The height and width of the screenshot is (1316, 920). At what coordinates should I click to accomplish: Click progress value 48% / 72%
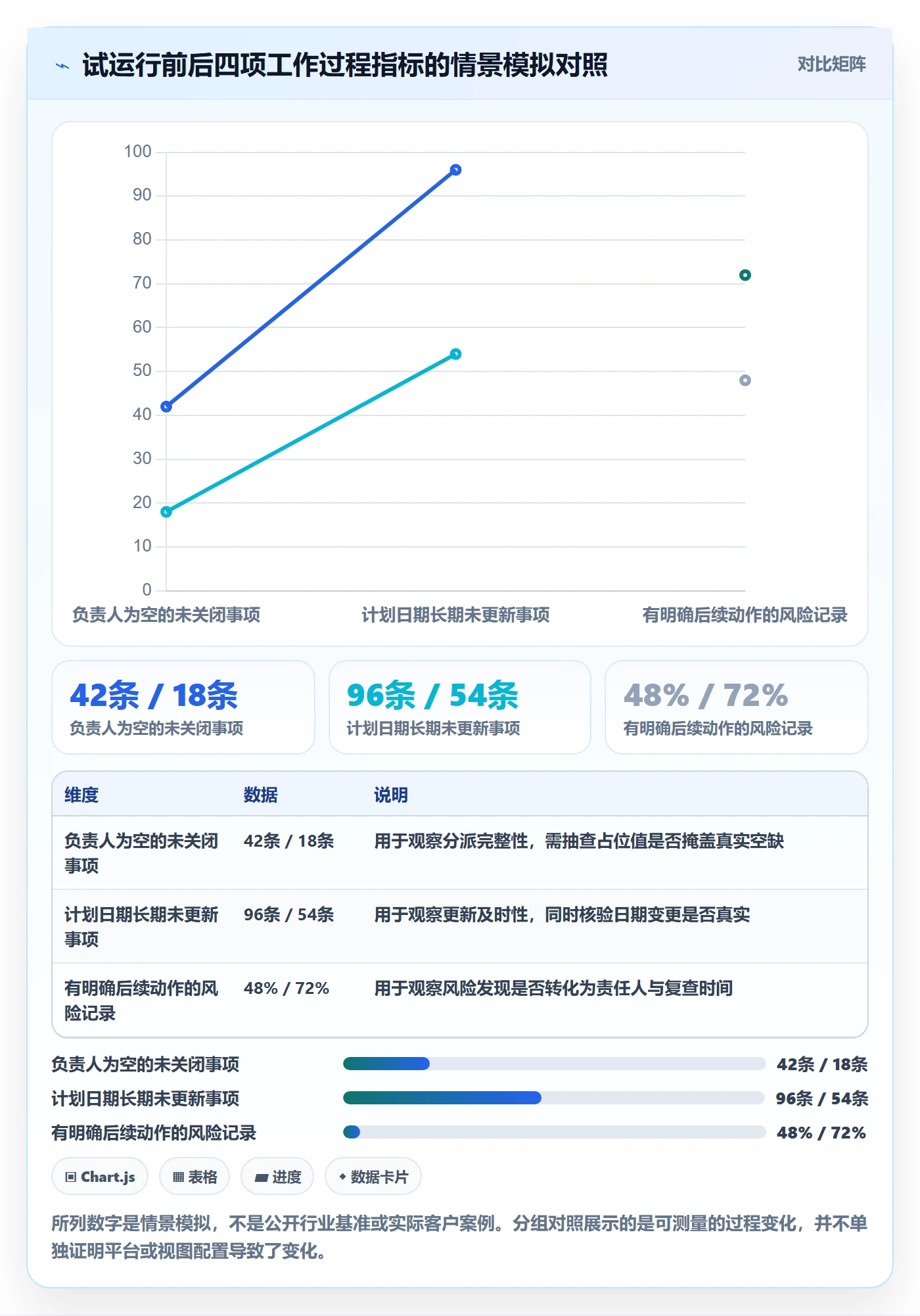821,1133
